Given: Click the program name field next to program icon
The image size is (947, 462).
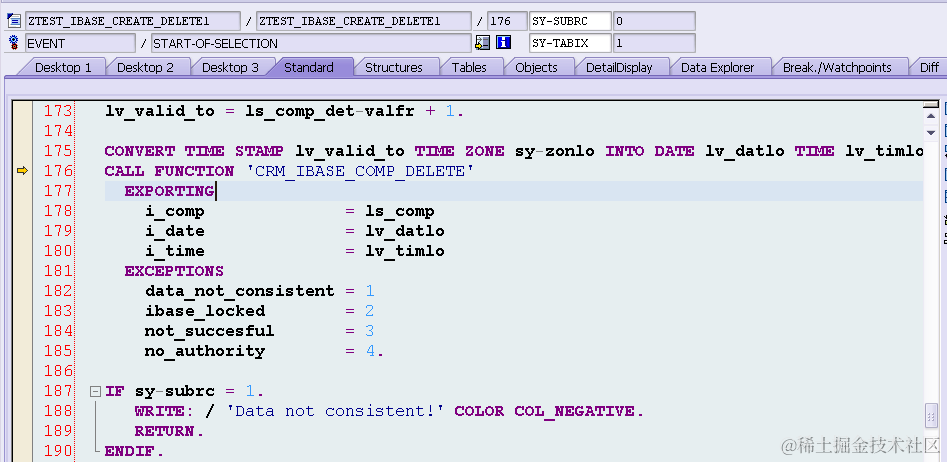Looking at the screenshot, I should coord(132,21).
